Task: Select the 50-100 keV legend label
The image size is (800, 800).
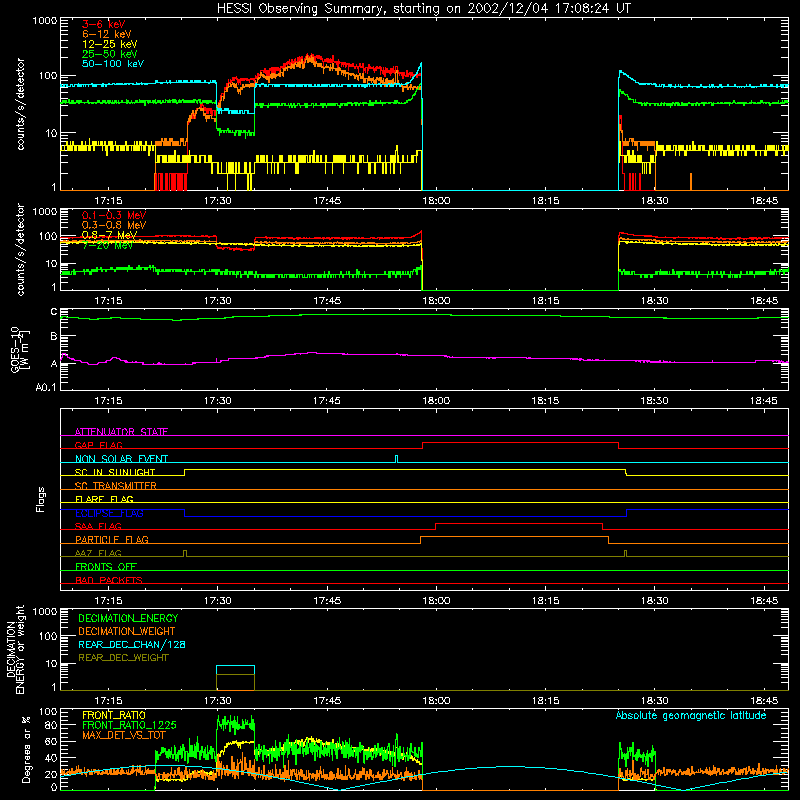Action: click(x=113, y=64)
